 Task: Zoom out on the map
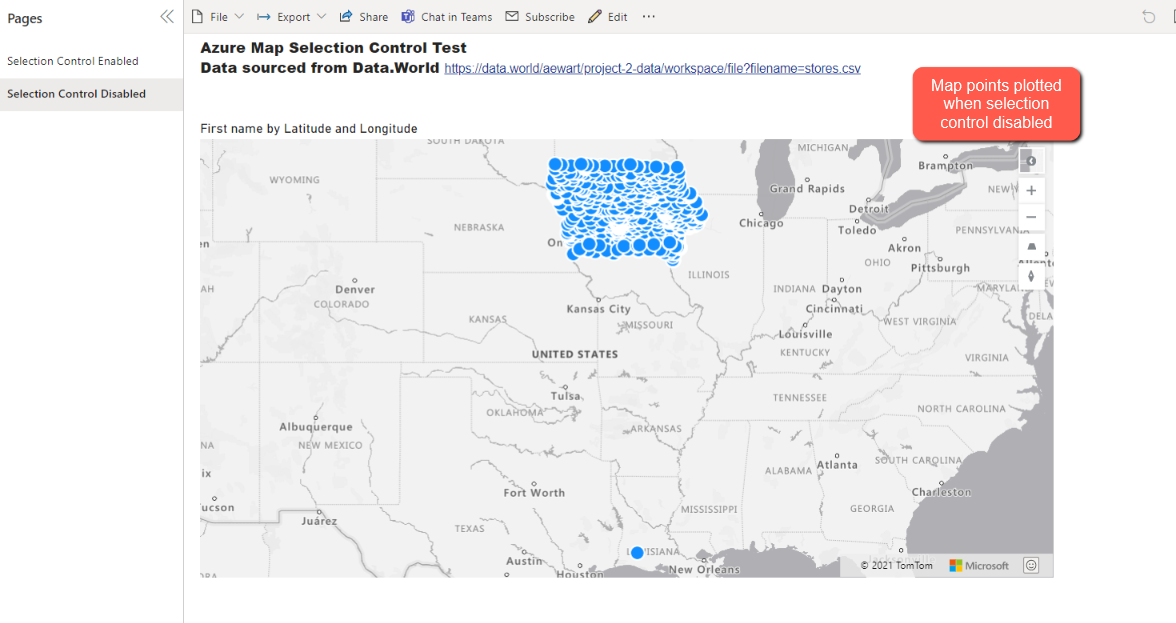[1031, 217]
